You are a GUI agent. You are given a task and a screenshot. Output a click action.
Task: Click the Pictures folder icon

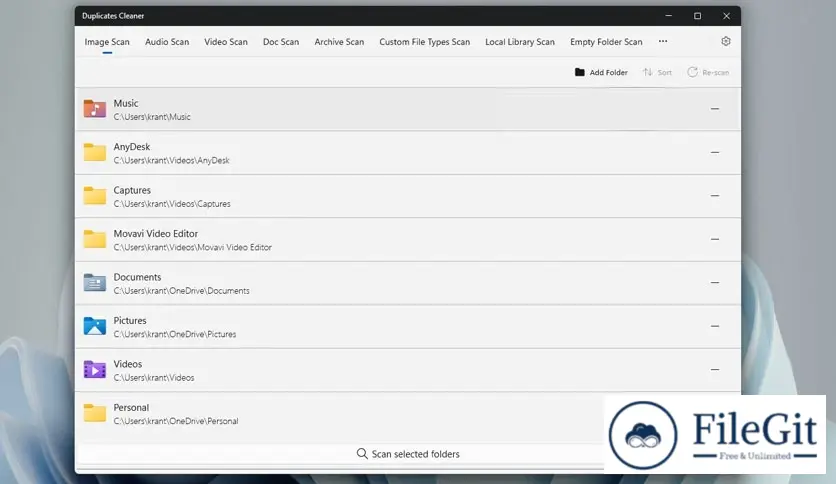click(94, 326)
